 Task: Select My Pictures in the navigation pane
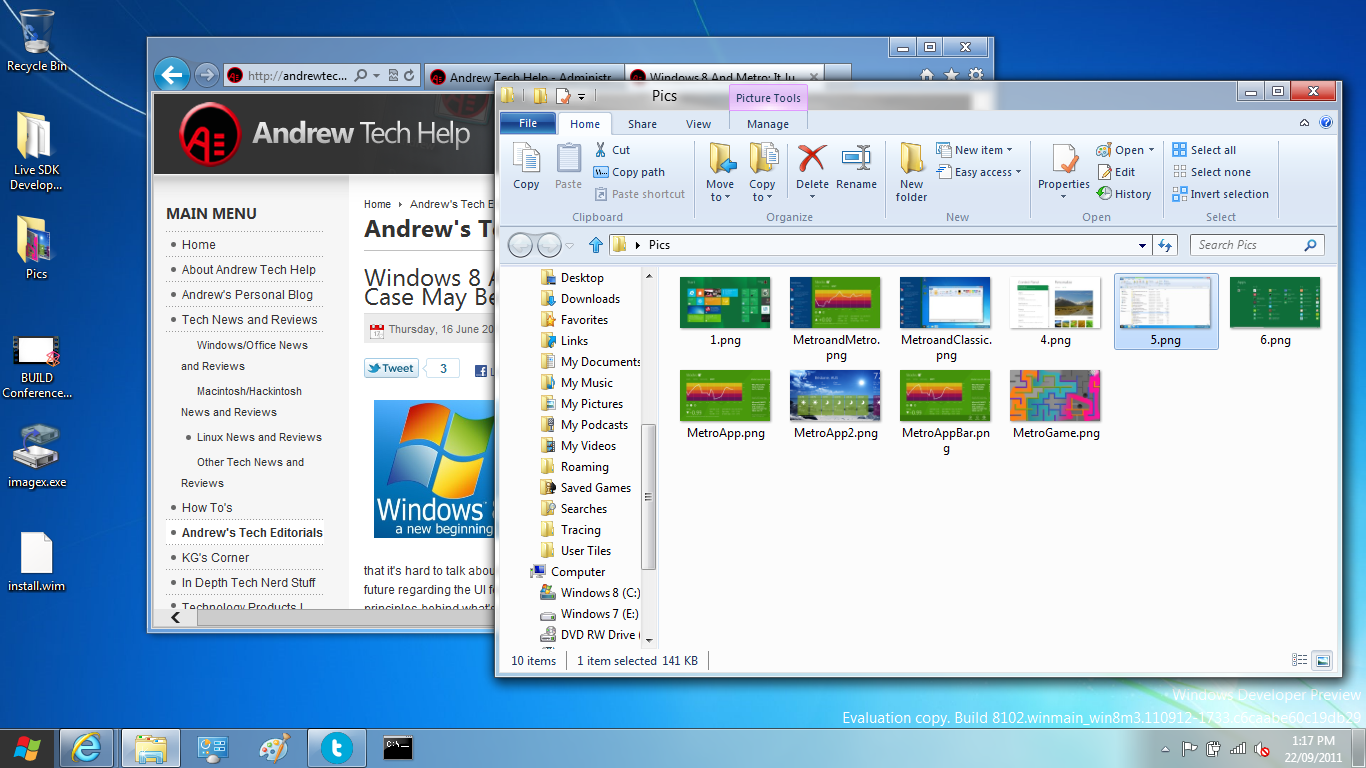click(591, 404)
